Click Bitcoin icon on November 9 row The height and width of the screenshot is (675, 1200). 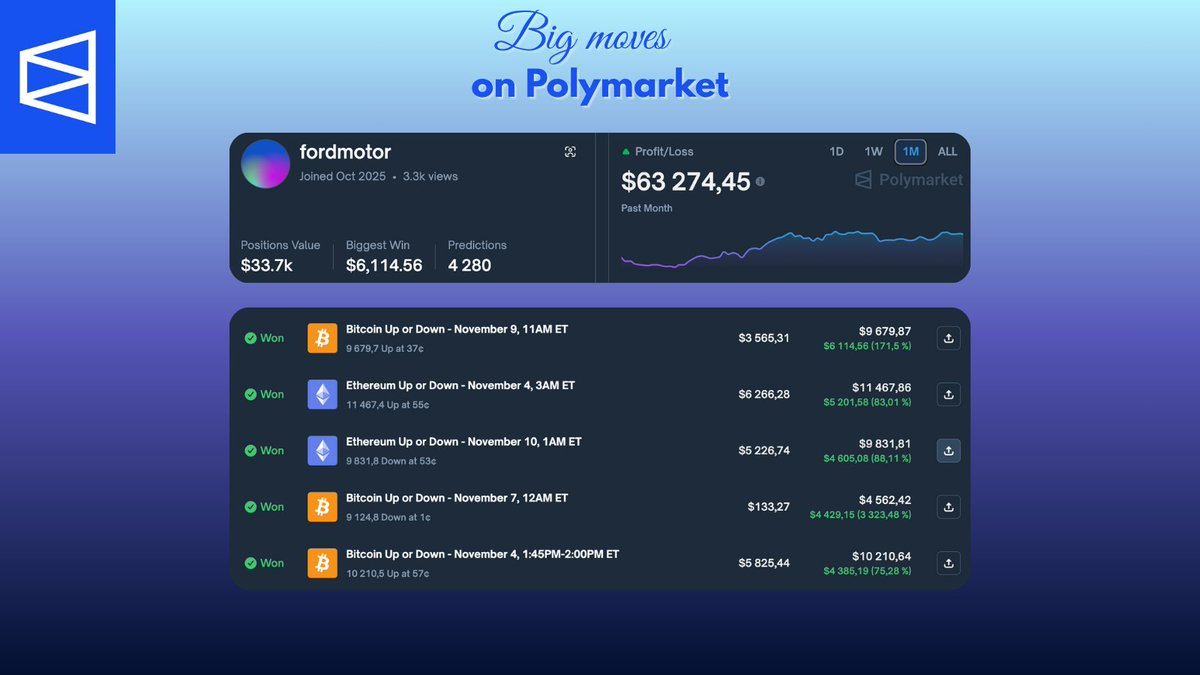pyautogui.click(x=322, y=338)
